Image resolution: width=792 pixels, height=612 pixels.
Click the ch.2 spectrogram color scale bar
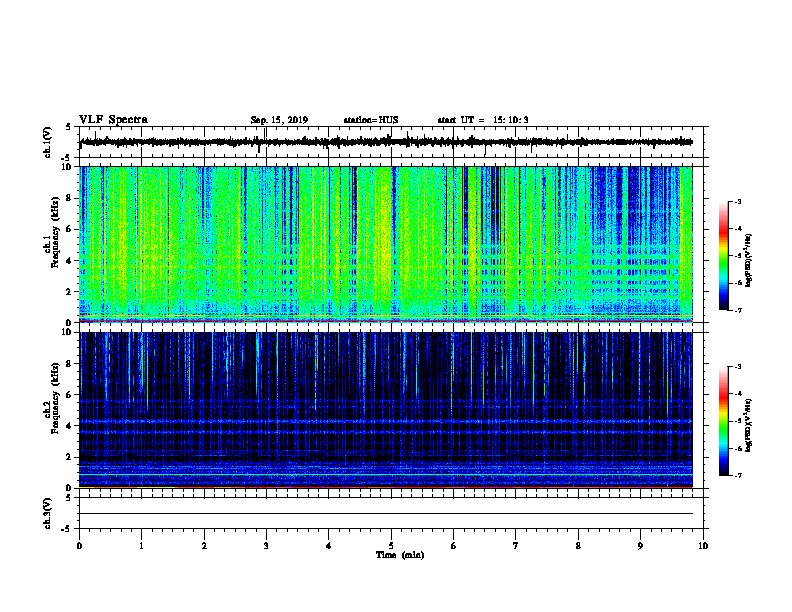click(723, 421)
